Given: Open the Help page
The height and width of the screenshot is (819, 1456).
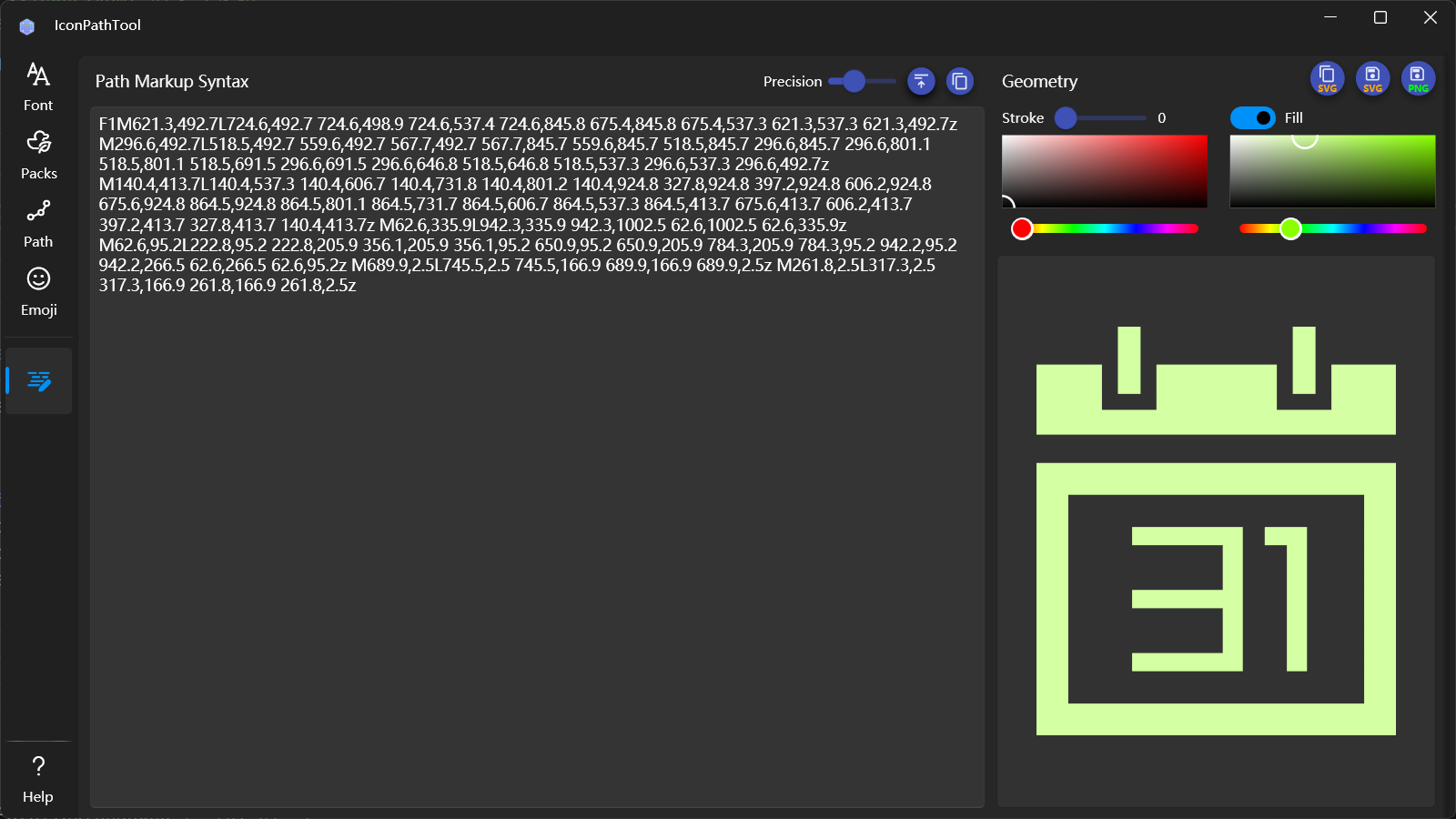Looking at the screenshot, I should point(38,778).
